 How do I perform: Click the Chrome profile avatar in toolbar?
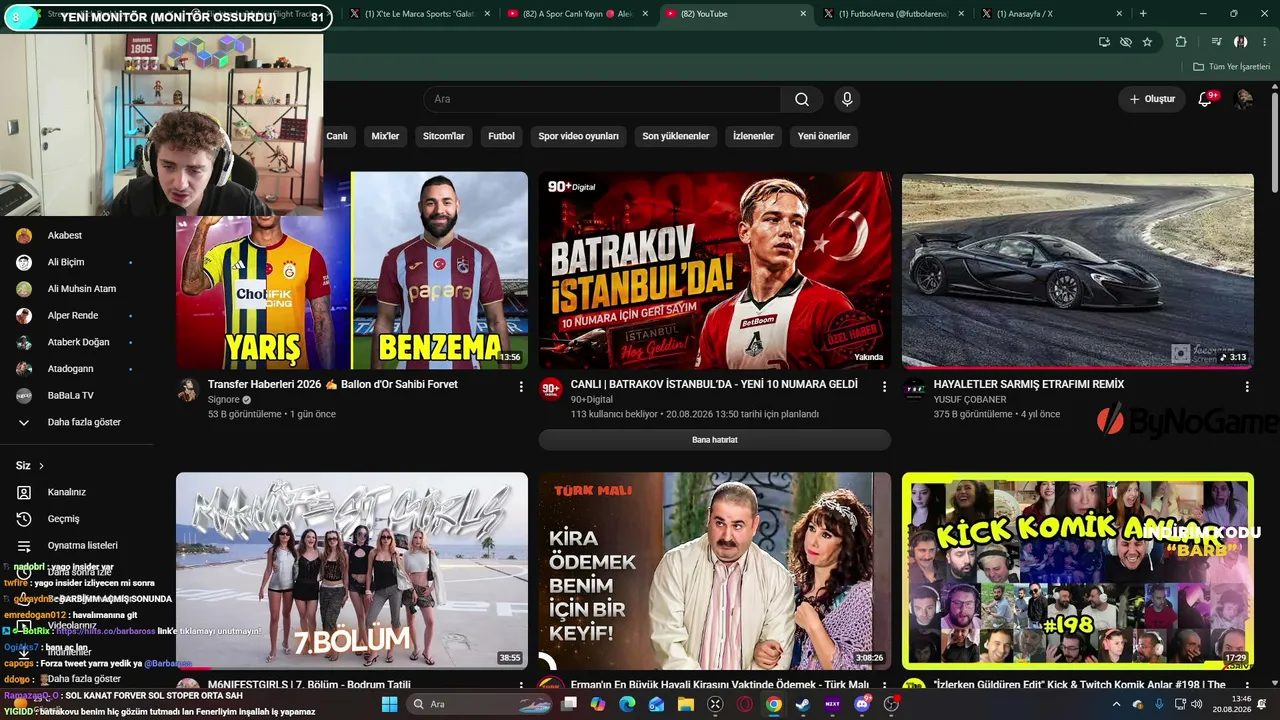pyautogui.click(x=1241, y=42)
